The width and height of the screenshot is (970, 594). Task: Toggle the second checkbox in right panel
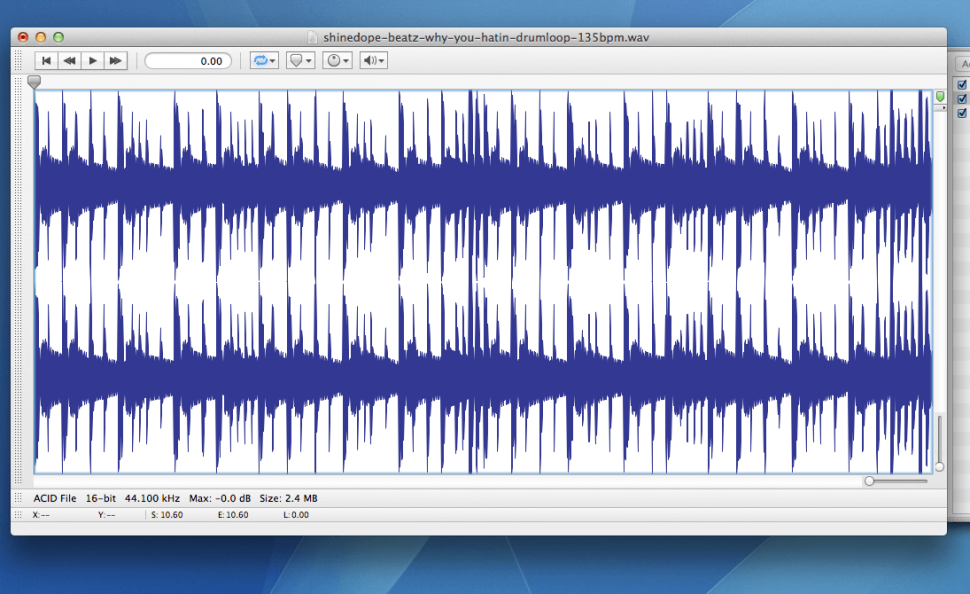pyautogui.click(x=962, y=98)
